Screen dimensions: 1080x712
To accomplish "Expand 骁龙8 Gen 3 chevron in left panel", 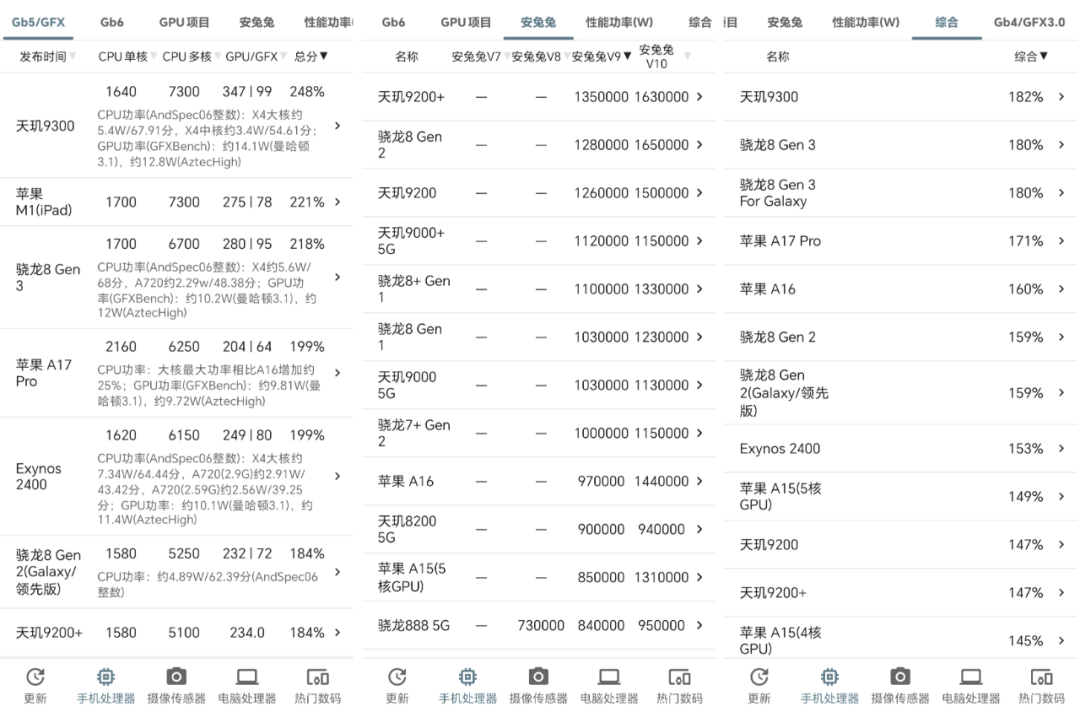I will point(338,277).
